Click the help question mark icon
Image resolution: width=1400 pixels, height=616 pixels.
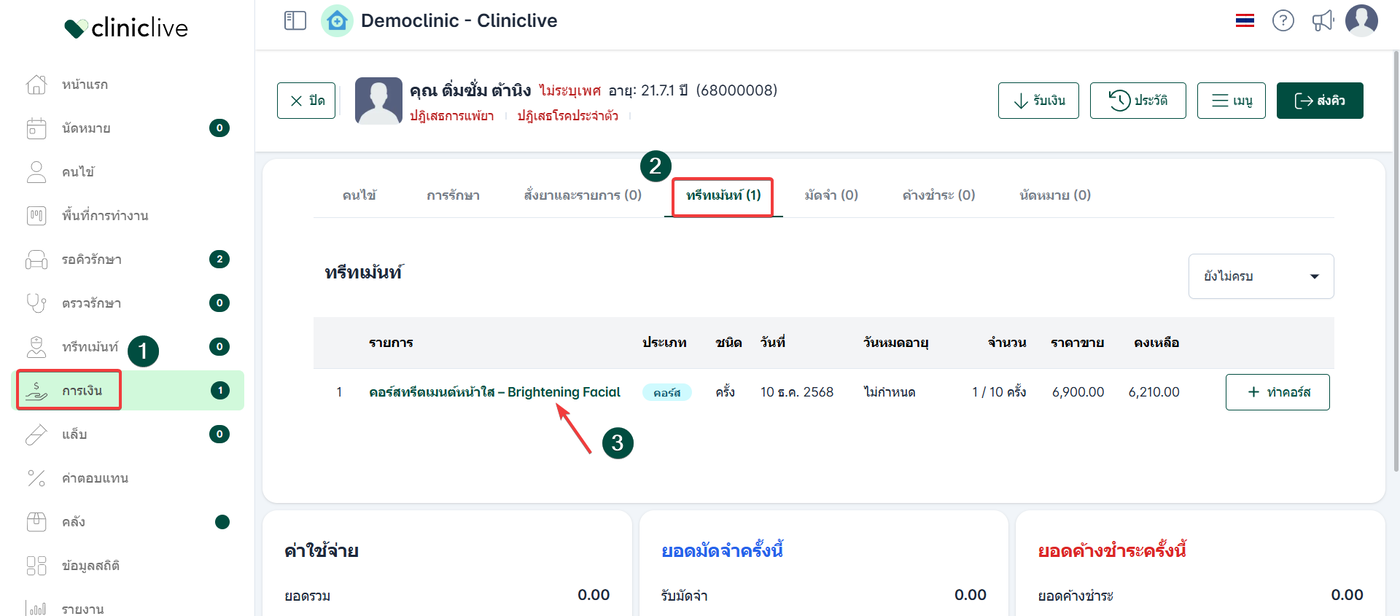pos(1283,20)
